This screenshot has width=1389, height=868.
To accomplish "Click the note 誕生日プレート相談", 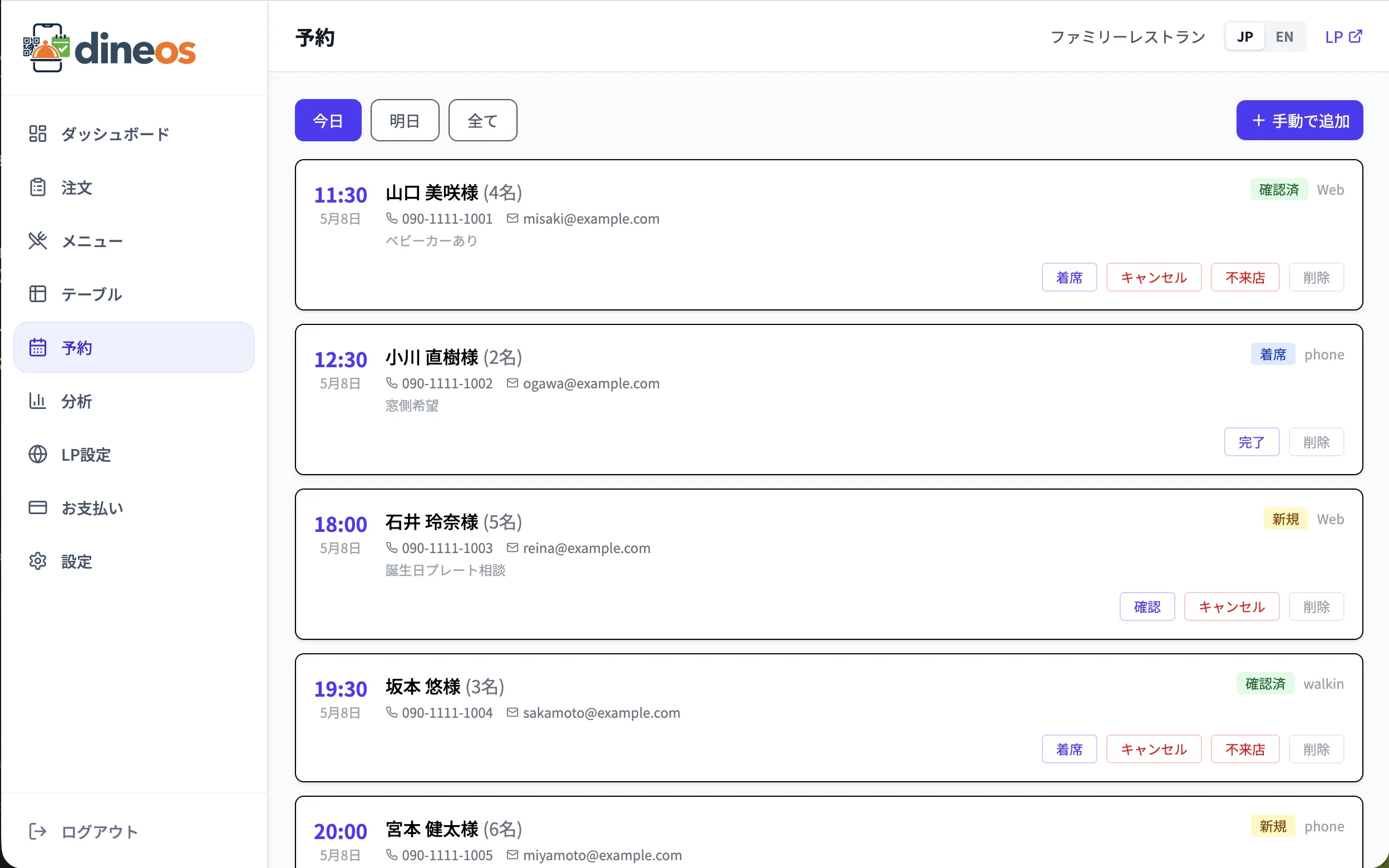I will coord(445,570).
